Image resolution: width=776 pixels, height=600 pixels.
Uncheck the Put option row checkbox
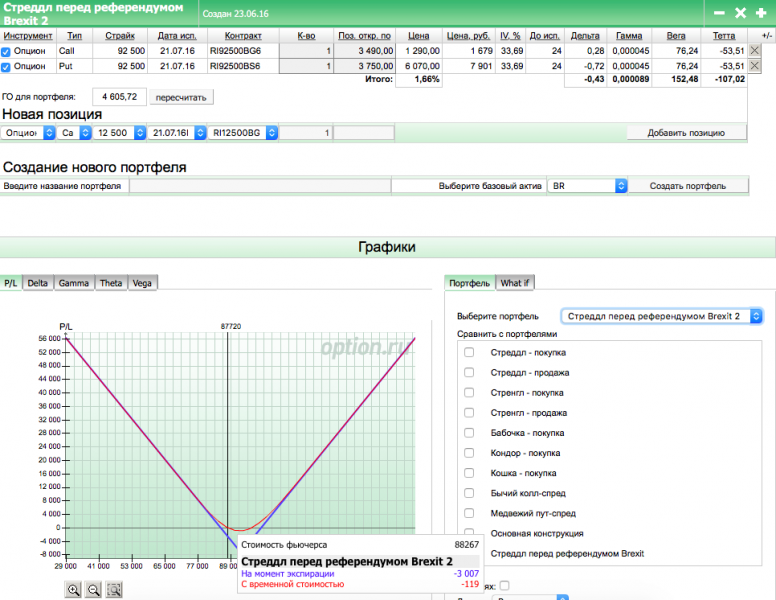(x=6, y=67)
